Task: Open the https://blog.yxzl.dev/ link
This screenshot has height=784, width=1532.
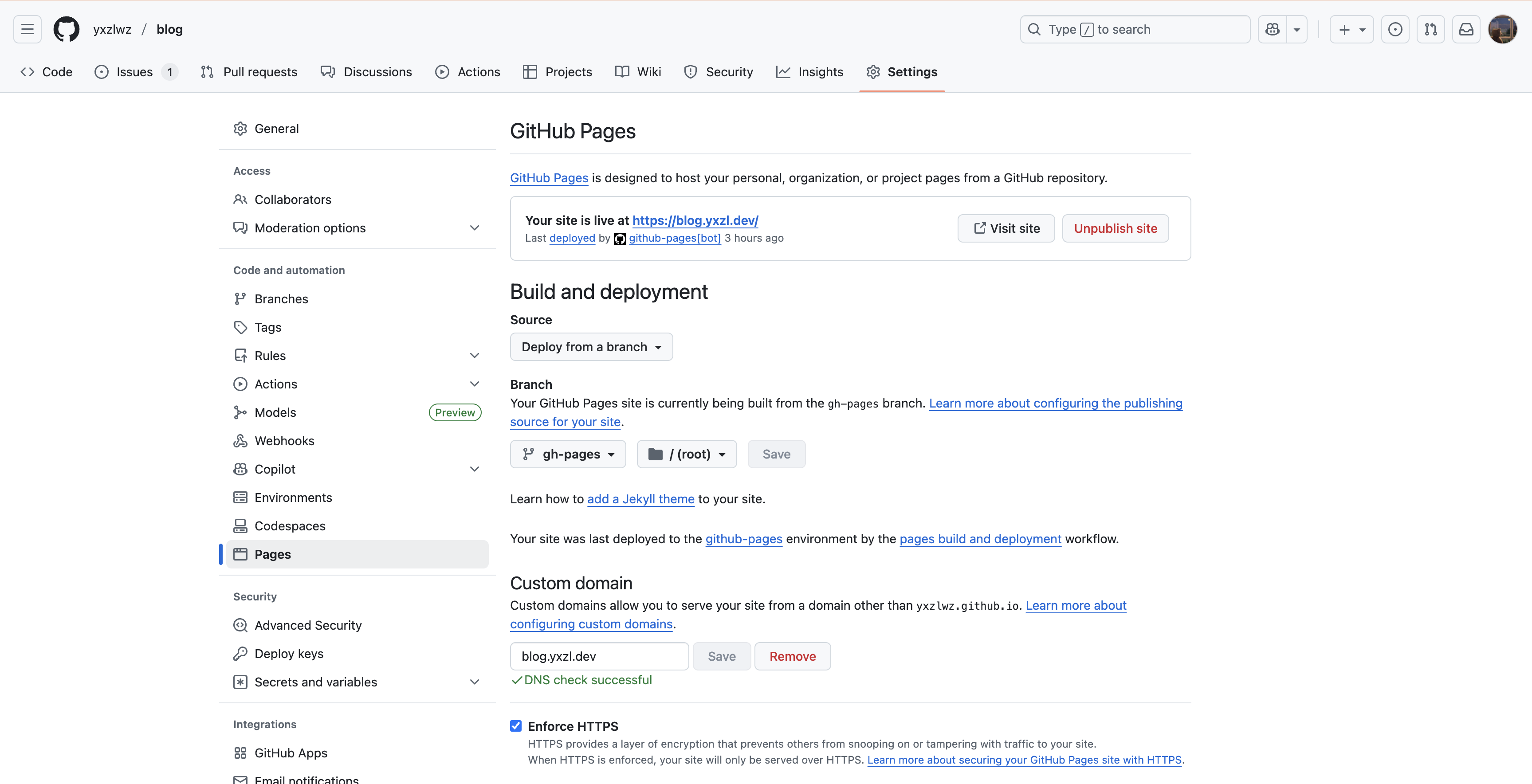Action: point(695,220)
